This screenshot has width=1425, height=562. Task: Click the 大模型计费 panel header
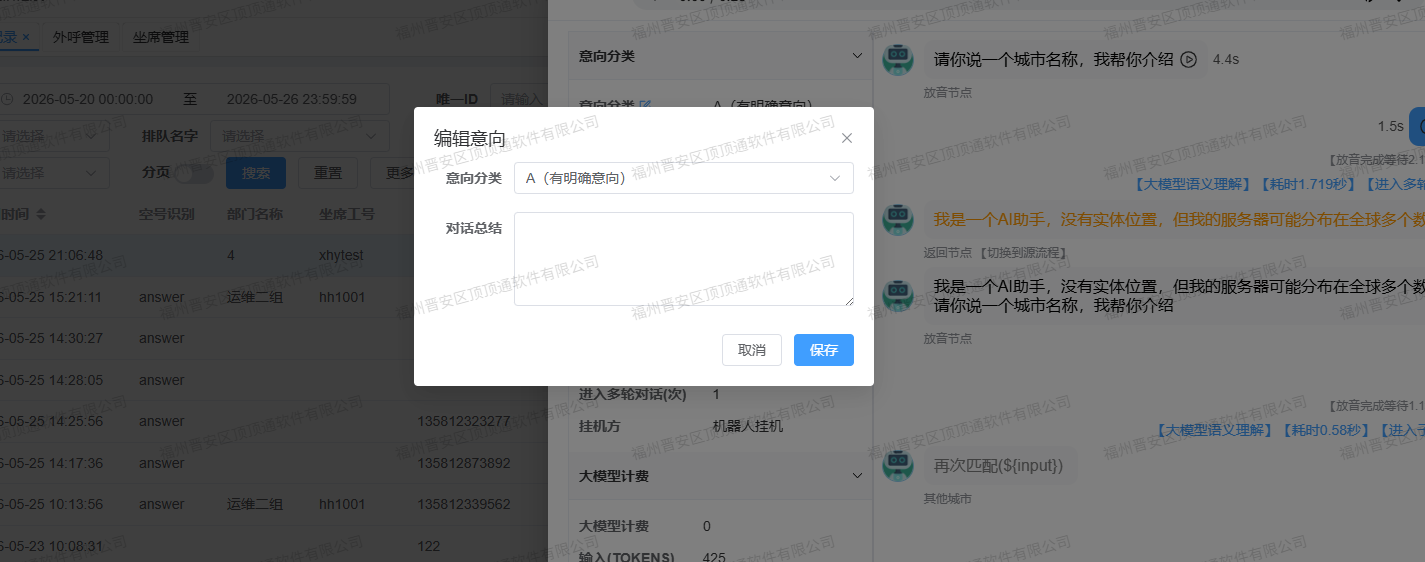(x=720, y=476)
